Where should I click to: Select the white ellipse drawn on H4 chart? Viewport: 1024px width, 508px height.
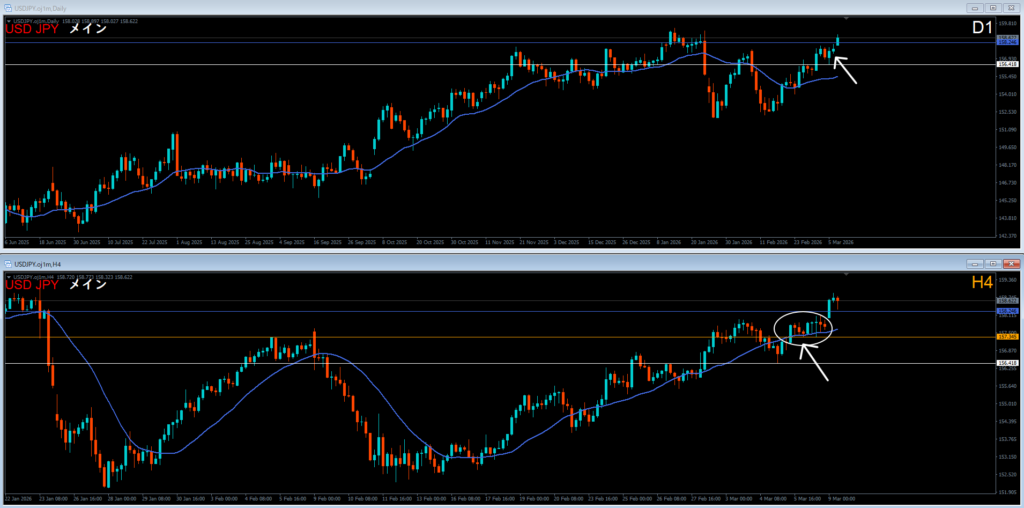click(x=805, y=328)
